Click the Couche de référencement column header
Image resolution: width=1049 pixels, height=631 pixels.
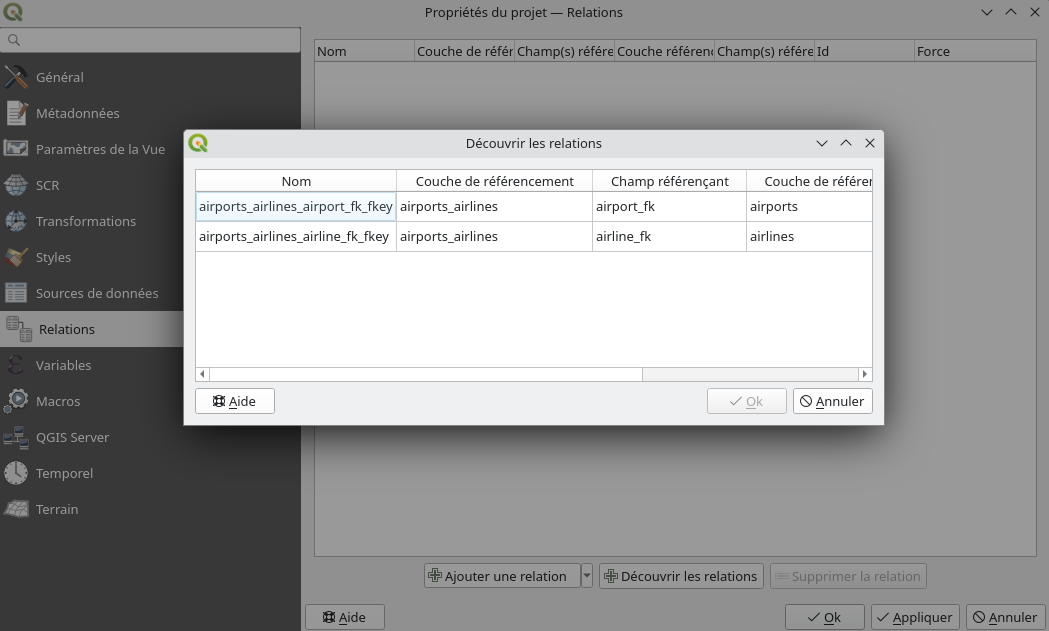tap(494, 181)
